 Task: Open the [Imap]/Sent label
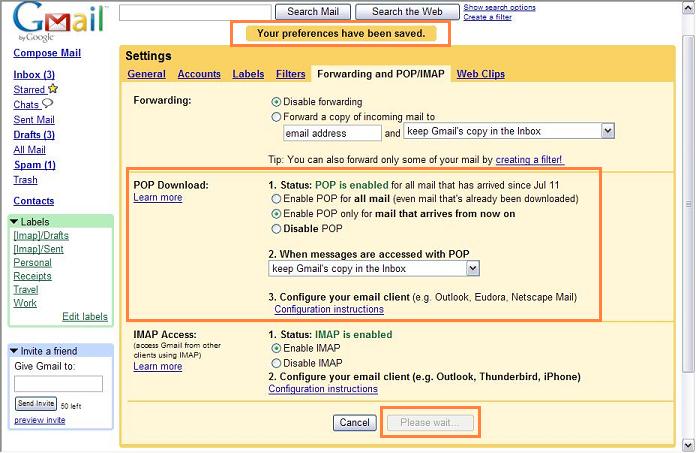(39, 249)
